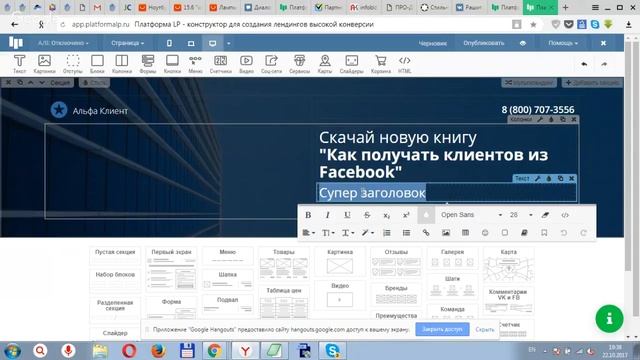Insert an image into text
This screenshot has height=360, width=640.
446,233
